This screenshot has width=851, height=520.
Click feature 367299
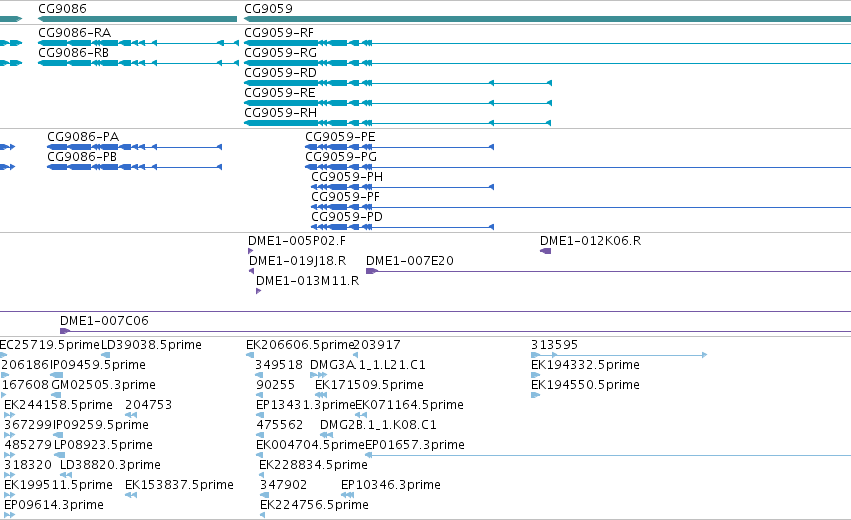click(x=28, y=424)
